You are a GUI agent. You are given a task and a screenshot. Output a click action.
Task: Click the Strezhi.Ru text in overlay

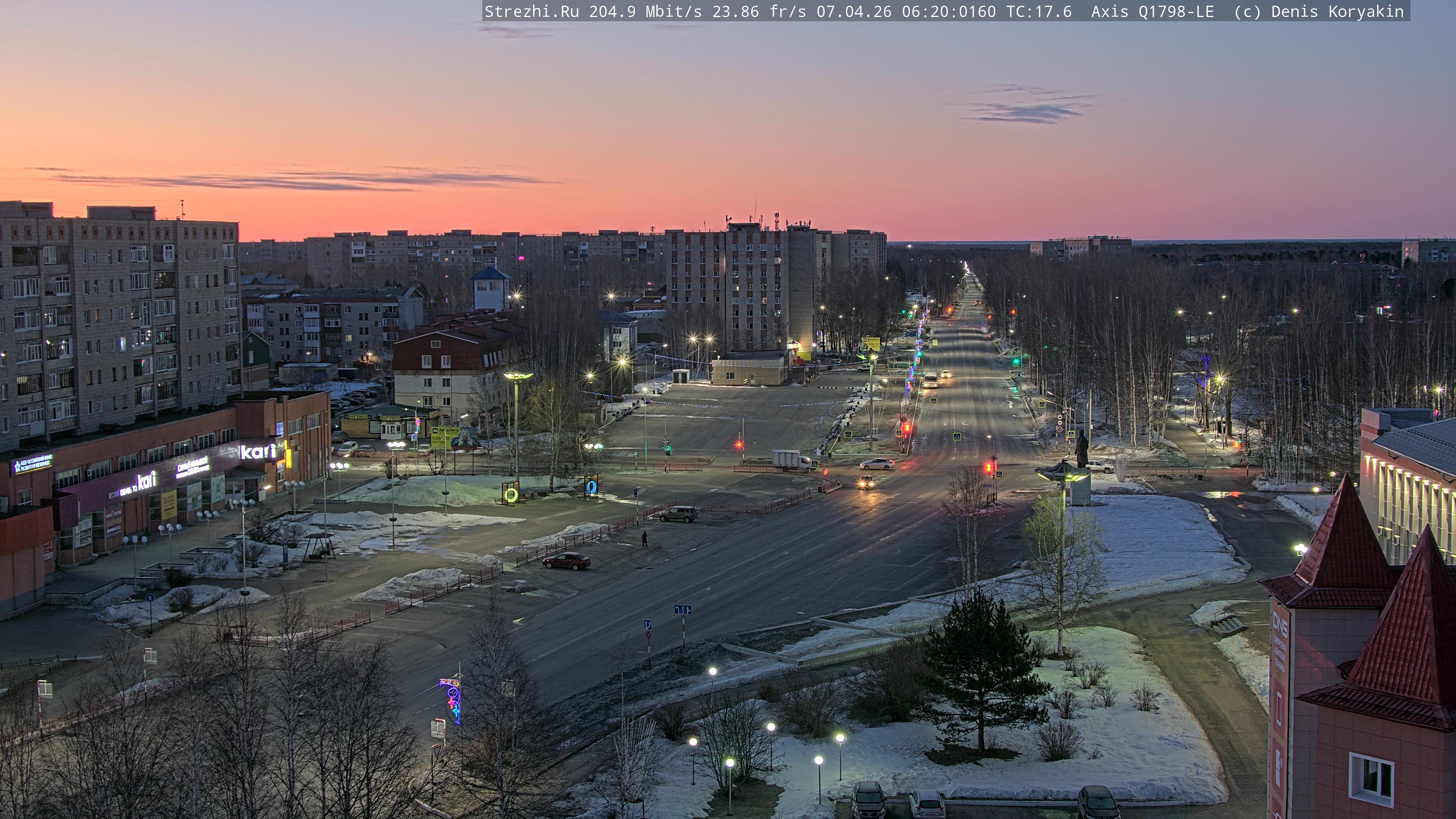[x=531, y=11]
